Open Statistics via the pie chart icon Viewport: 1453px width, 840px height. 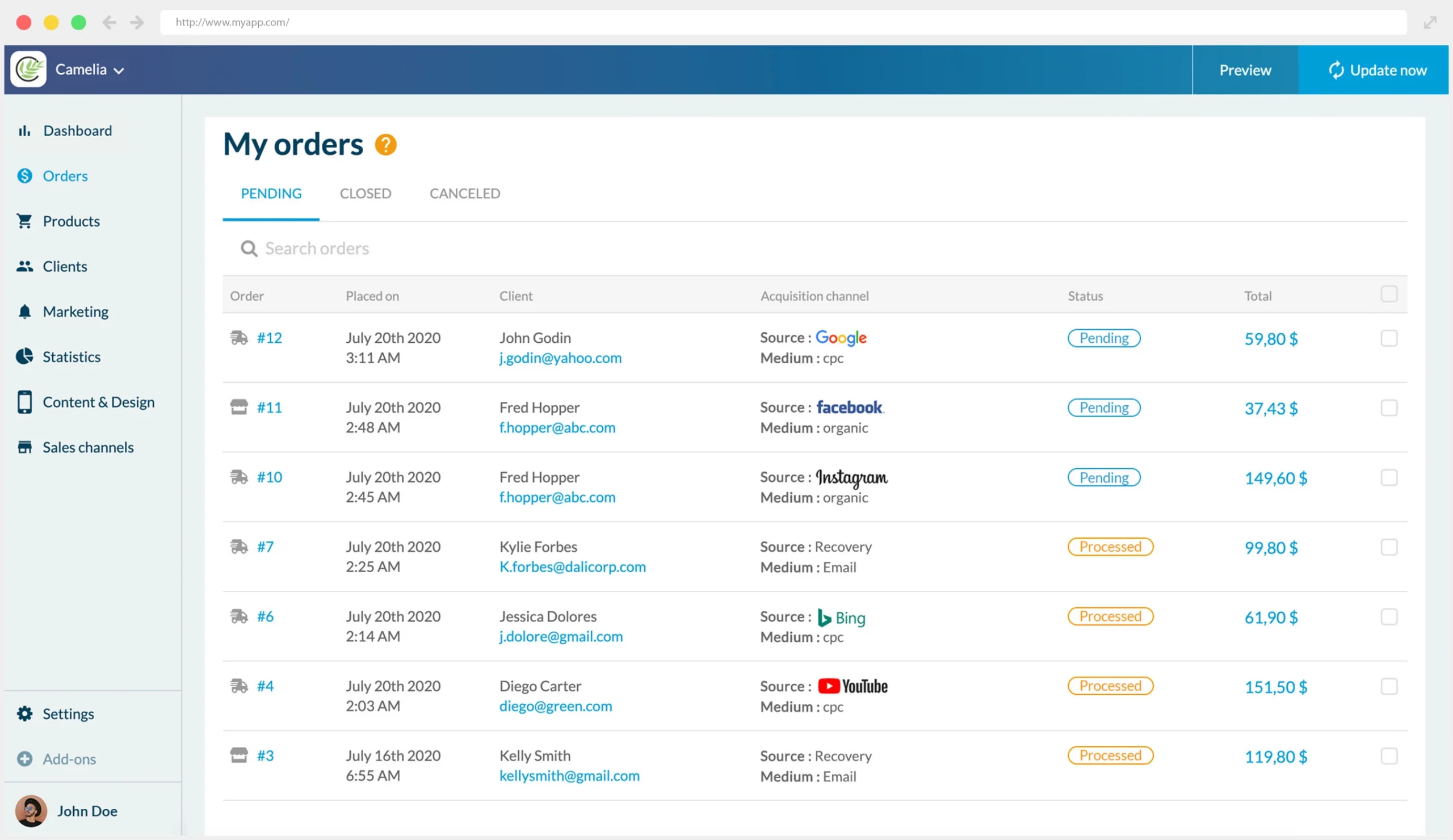pos(24,356)
